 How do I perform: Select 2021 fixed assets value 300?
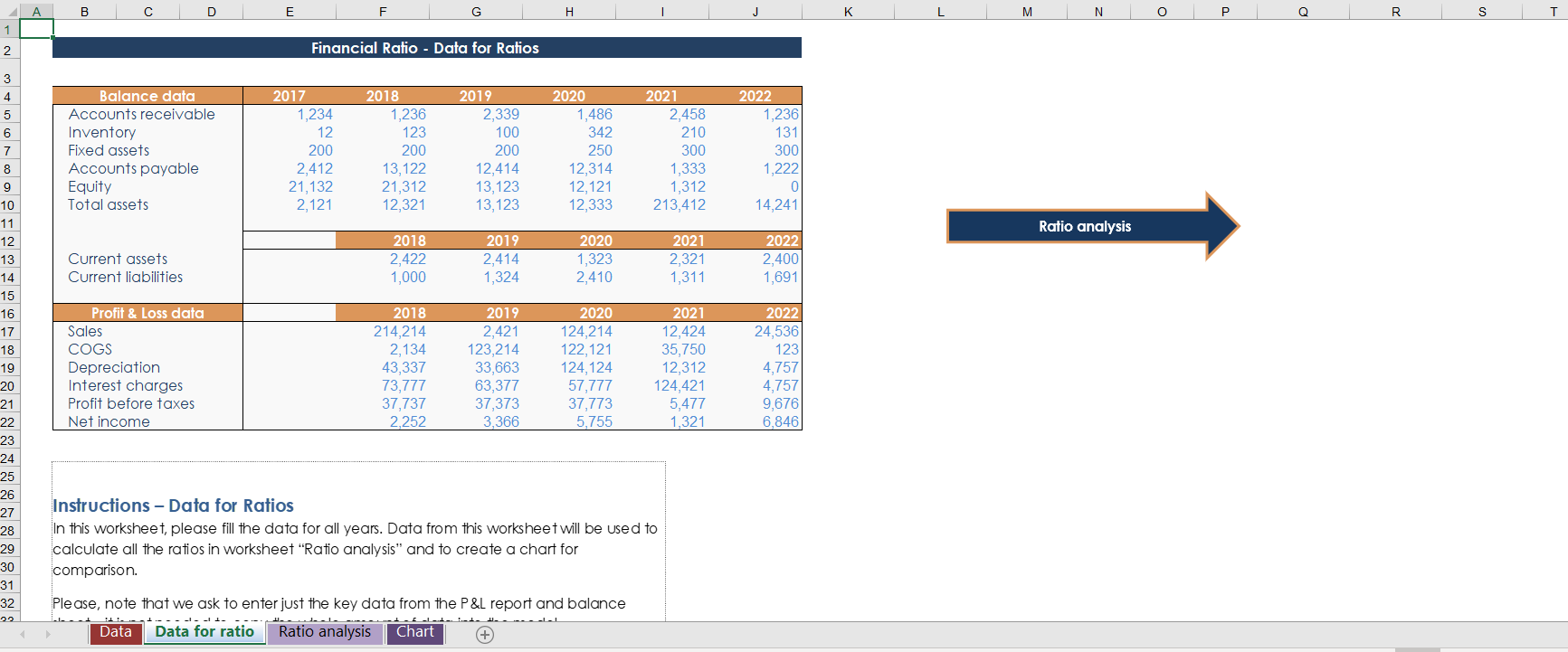click(x=693, y=150)
